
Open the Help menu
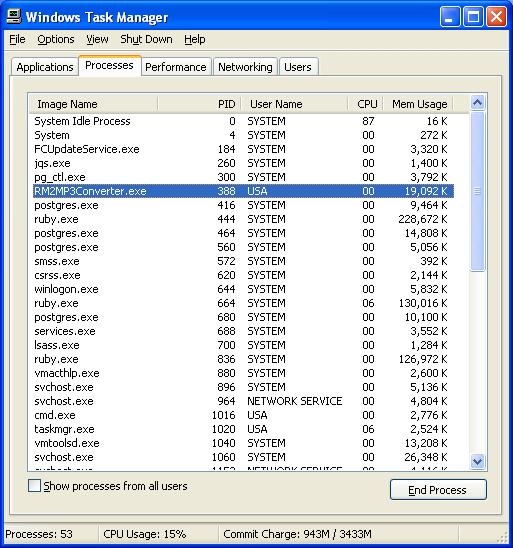195,39
